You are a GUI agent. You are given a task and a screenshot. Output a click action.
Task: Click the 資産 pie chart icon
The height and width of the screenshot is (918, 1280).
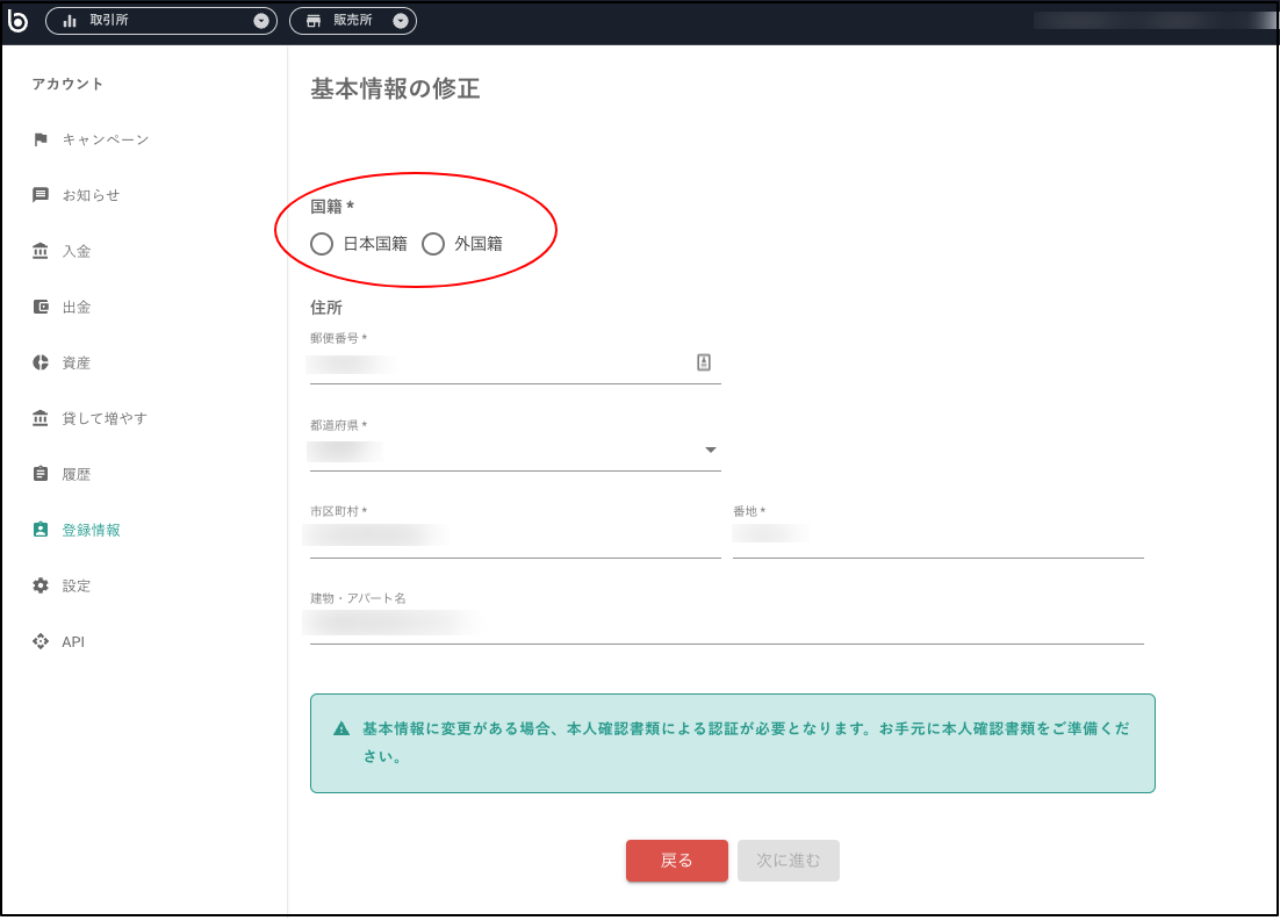point(41,362)
